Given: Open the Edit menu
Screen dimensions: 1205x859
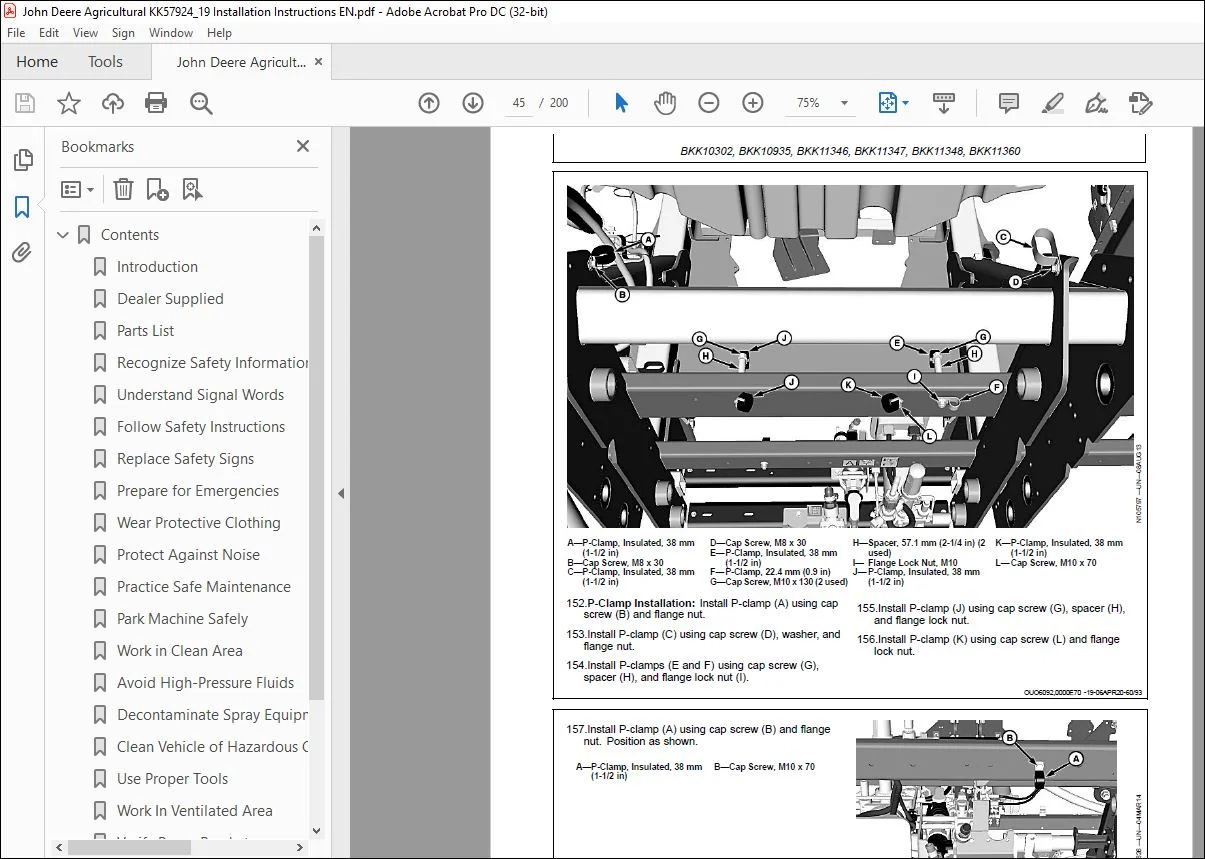Looking at the screenshot, I should [x=49, y=33].
